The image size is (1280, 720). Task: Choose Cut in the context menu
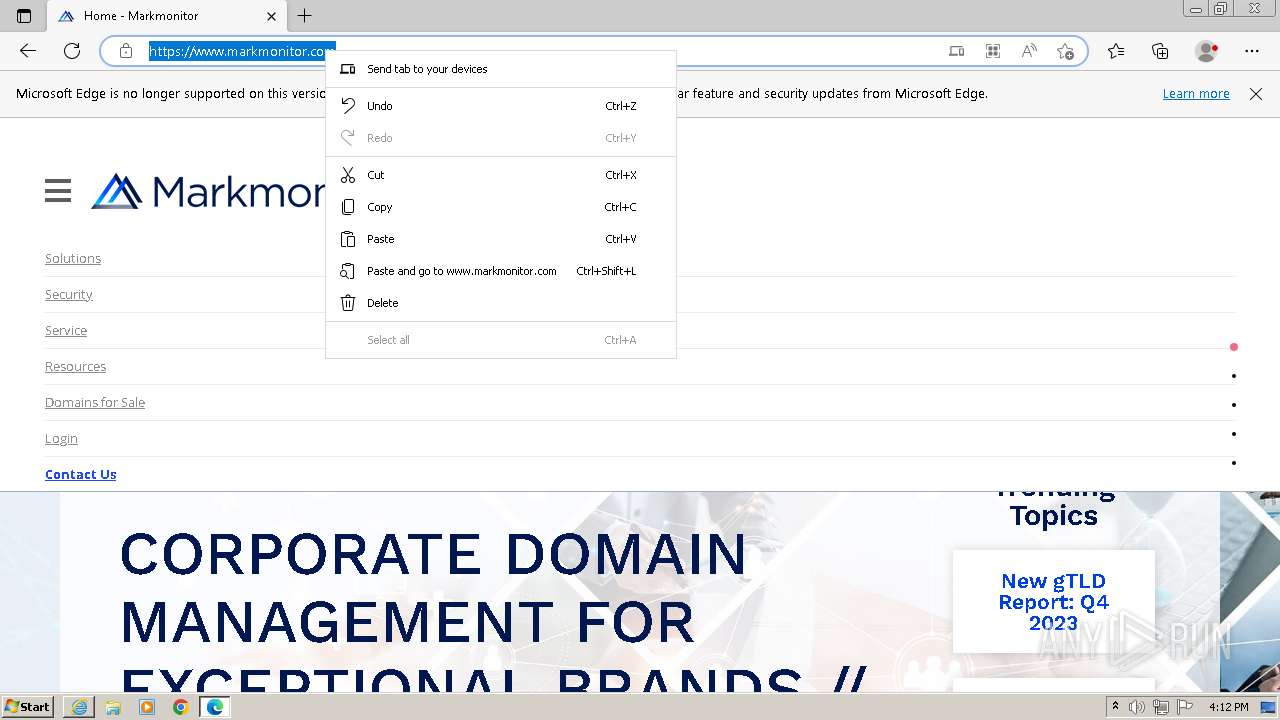[x=501, y=175]
